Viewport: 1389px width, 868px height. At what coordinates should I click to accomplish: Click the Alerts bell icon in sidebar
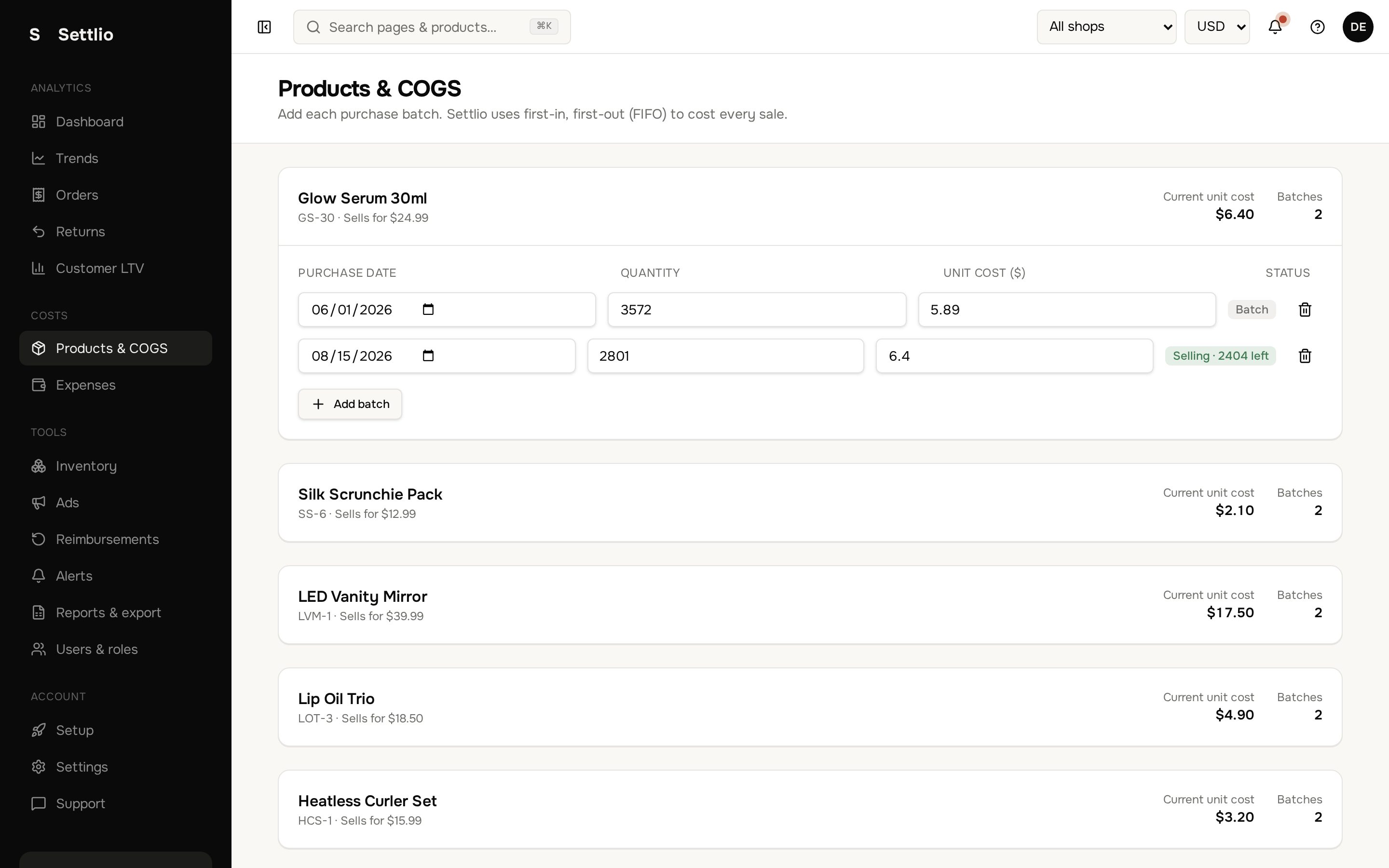click(x=39, y=576)
